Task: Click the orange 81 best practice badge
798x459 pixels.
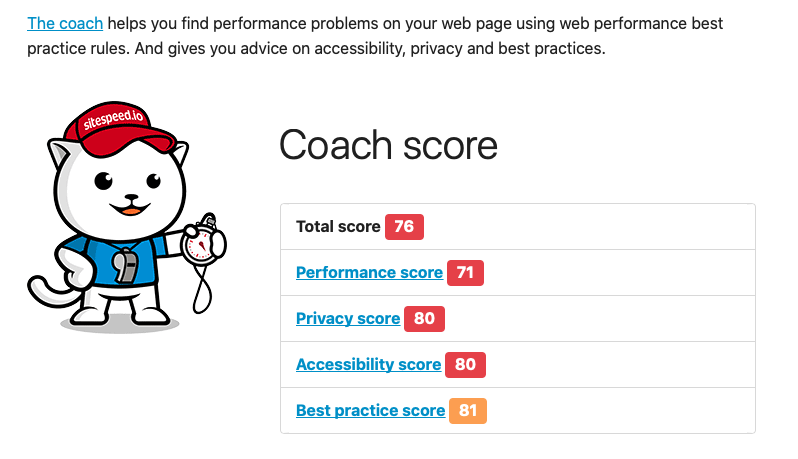Action: [x=468, y=411]
